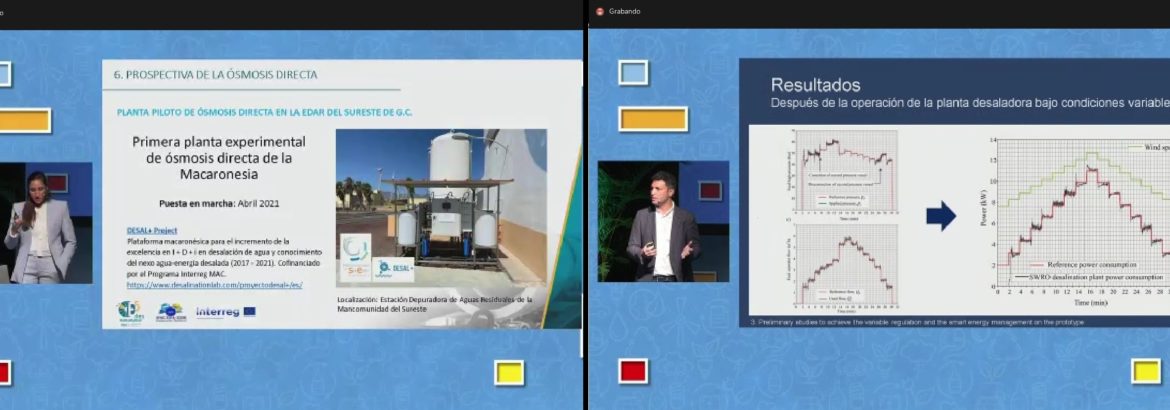Screen dimensions: 1170x410
Task: Click the large power consumption chart
Action: pos(1077,223)
